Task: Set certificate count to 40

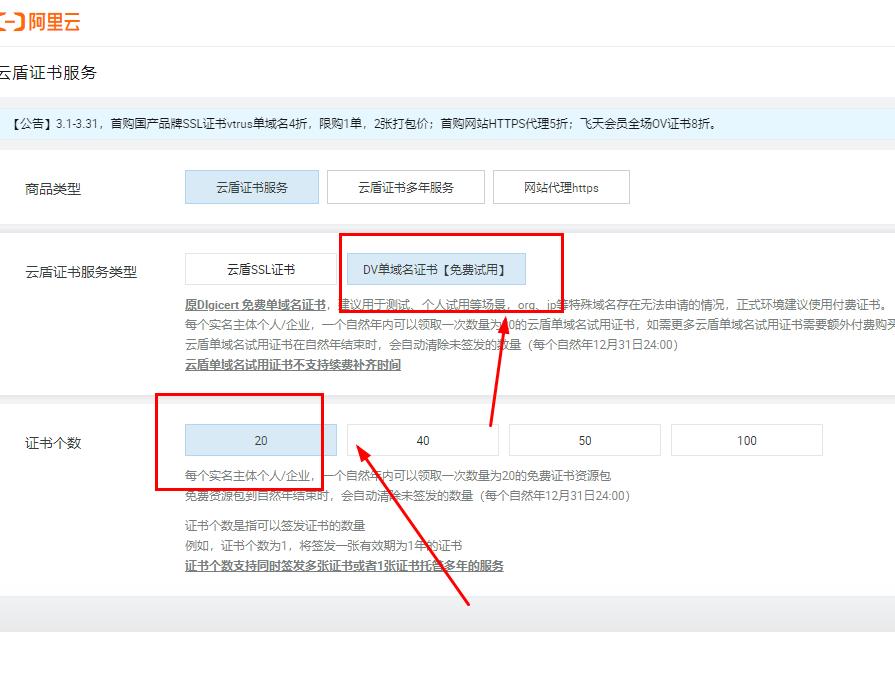Action: (x=422, y=440)
